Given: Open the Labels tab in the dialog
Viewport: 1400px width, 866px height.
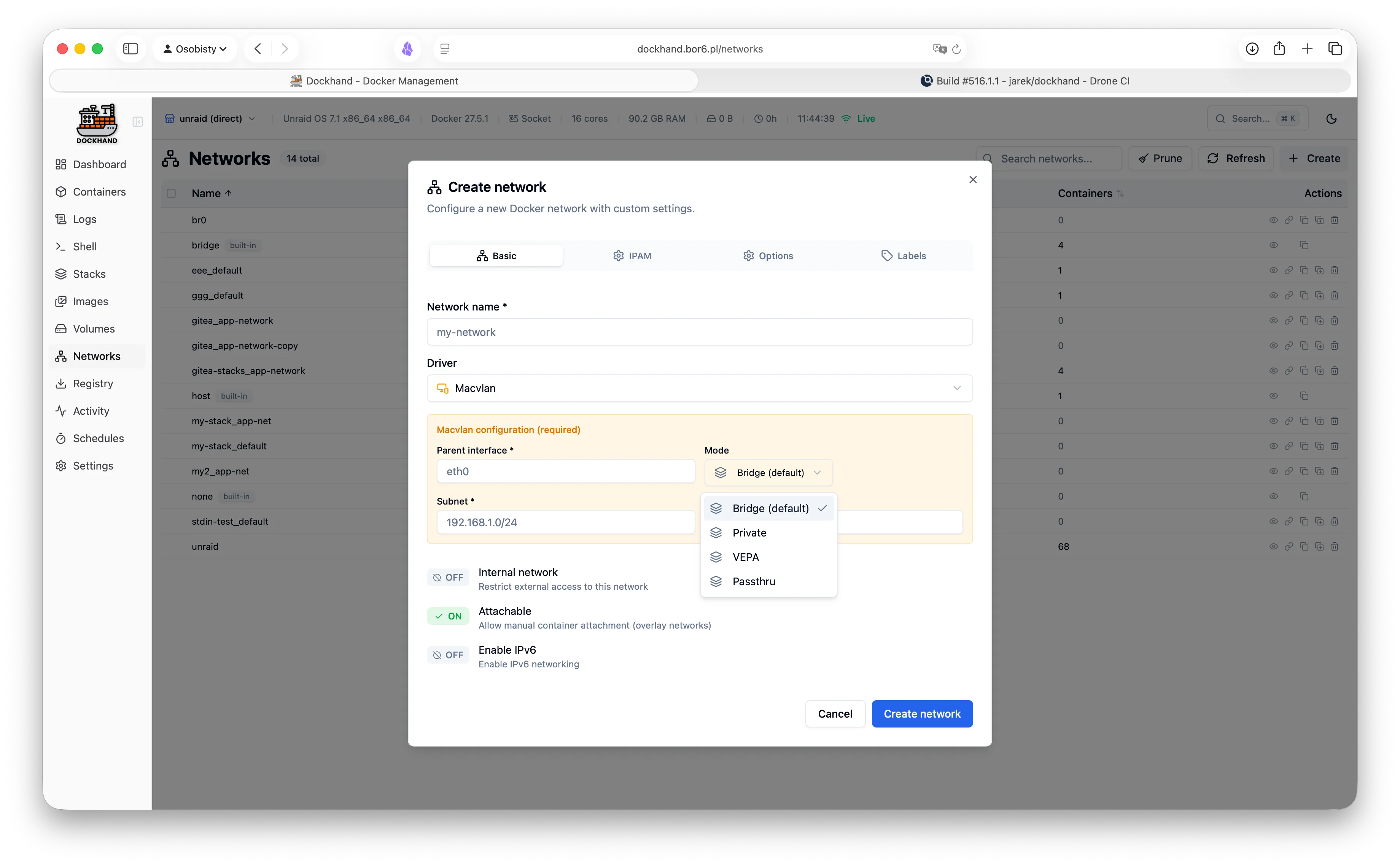Looking at the screenshot, I should tap(904, 255).
